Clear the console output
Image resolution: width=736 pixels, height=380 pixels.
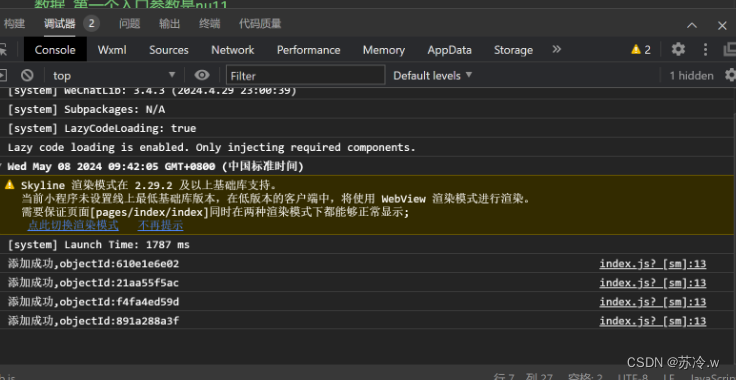27,75
